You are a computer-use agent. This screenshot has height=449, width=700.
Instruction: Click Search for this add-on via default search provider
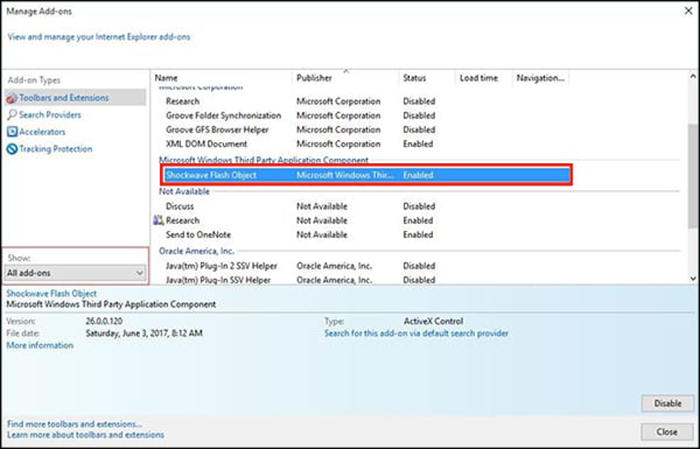[x=416, y=333]
